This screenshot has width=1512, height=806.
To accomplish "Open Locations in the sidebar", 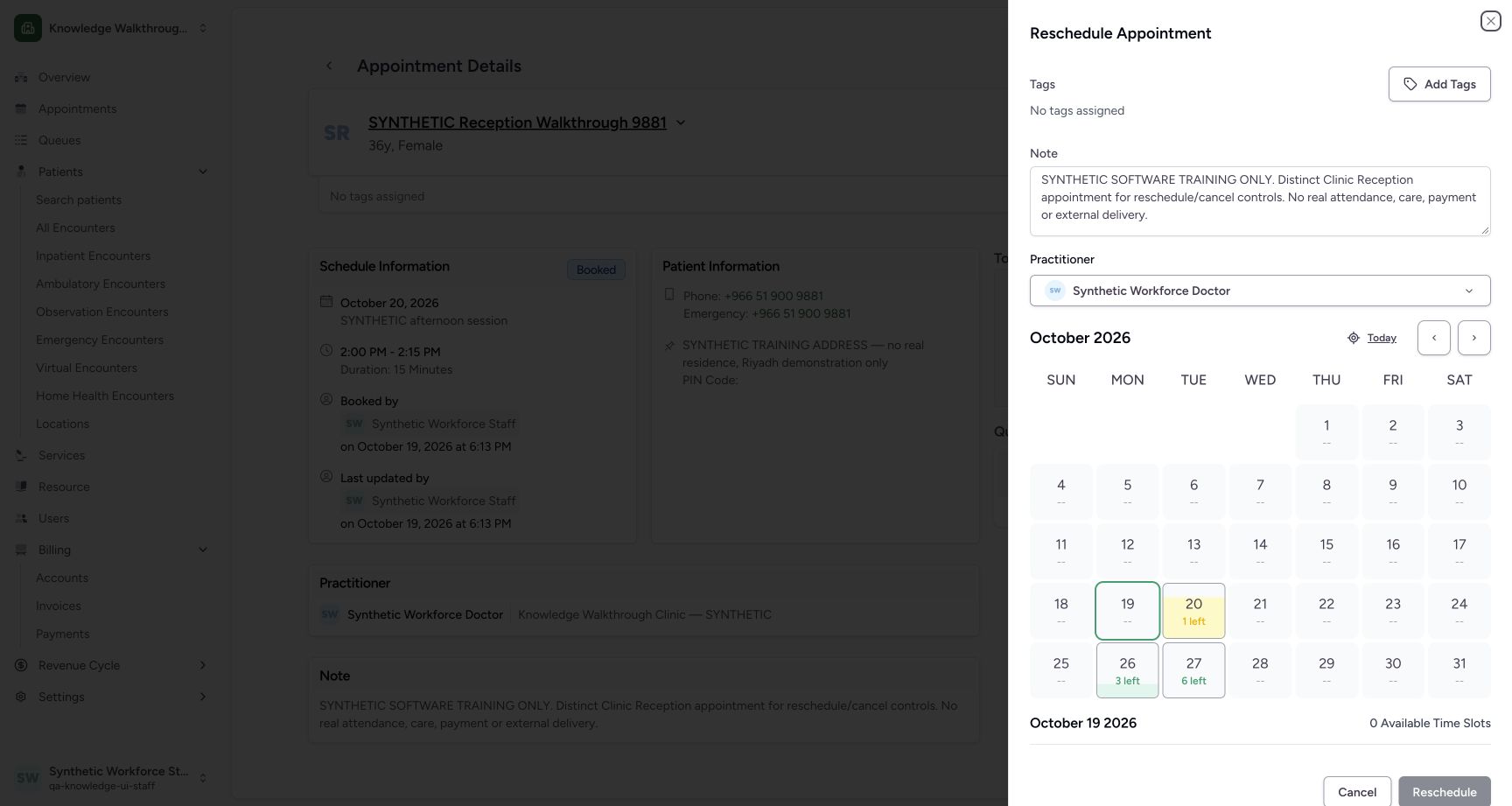I will [62, 424].
